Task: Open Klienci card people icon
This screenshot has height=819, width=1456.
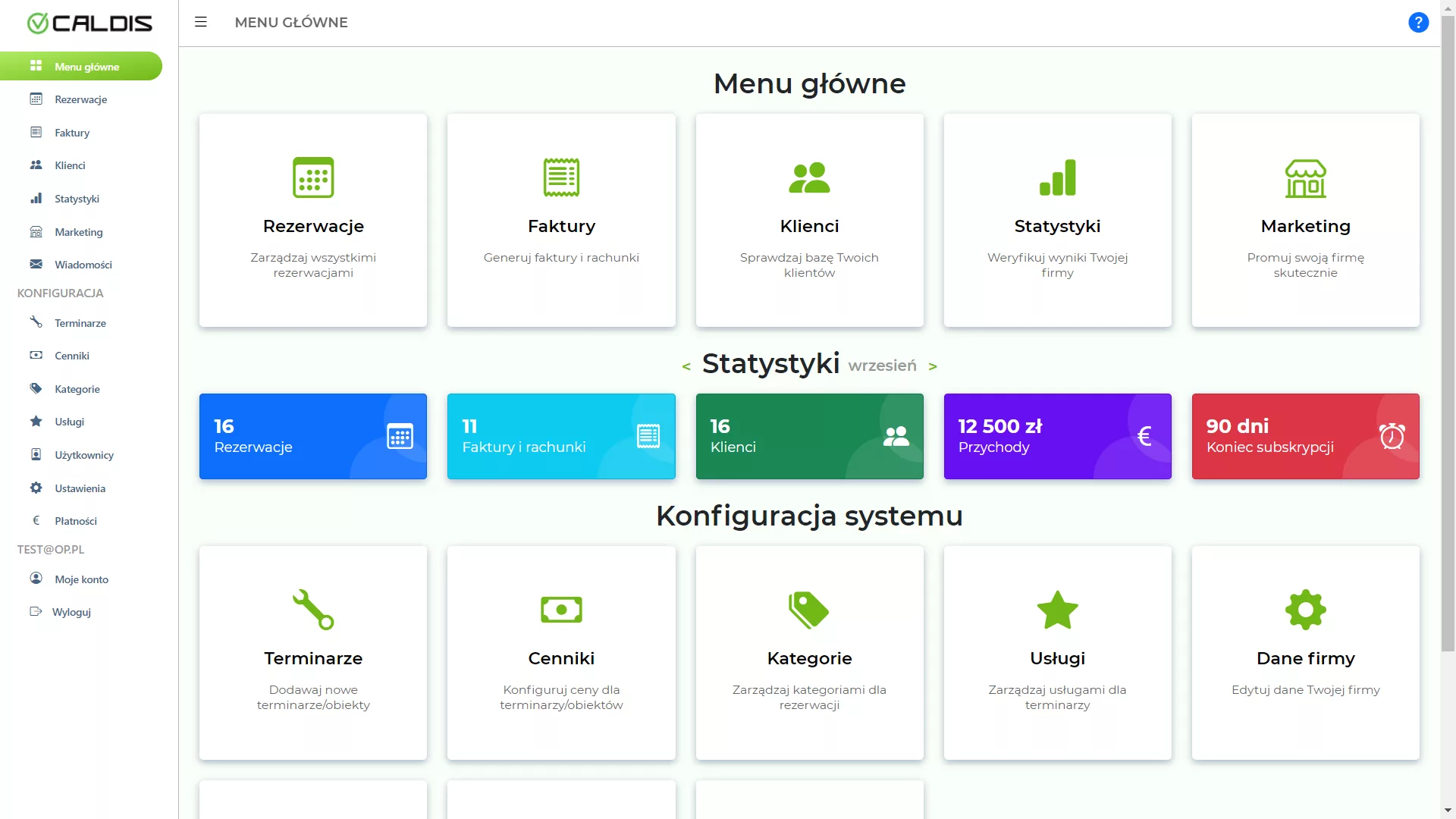Action: point(809,177)
